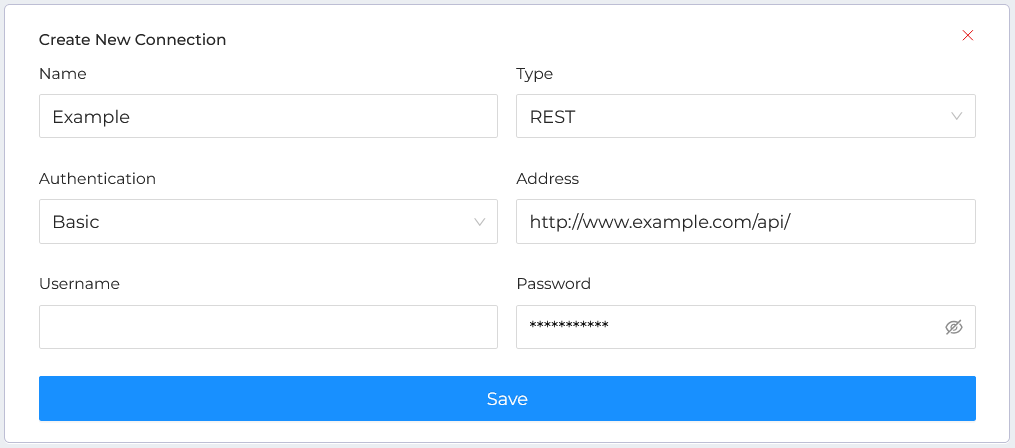Close the Create New Connection dialog
This screenshot has width=1015, height=448.
click(x=967, y=35)
